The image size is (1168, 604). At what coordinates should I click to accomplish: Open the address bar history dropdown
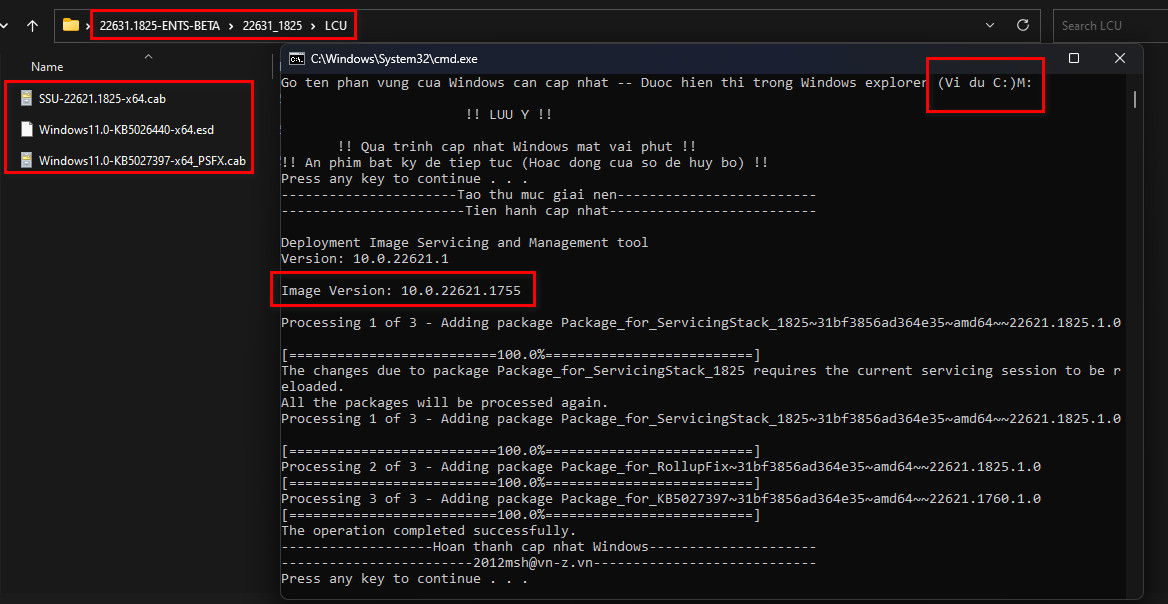tap(990, 25)
